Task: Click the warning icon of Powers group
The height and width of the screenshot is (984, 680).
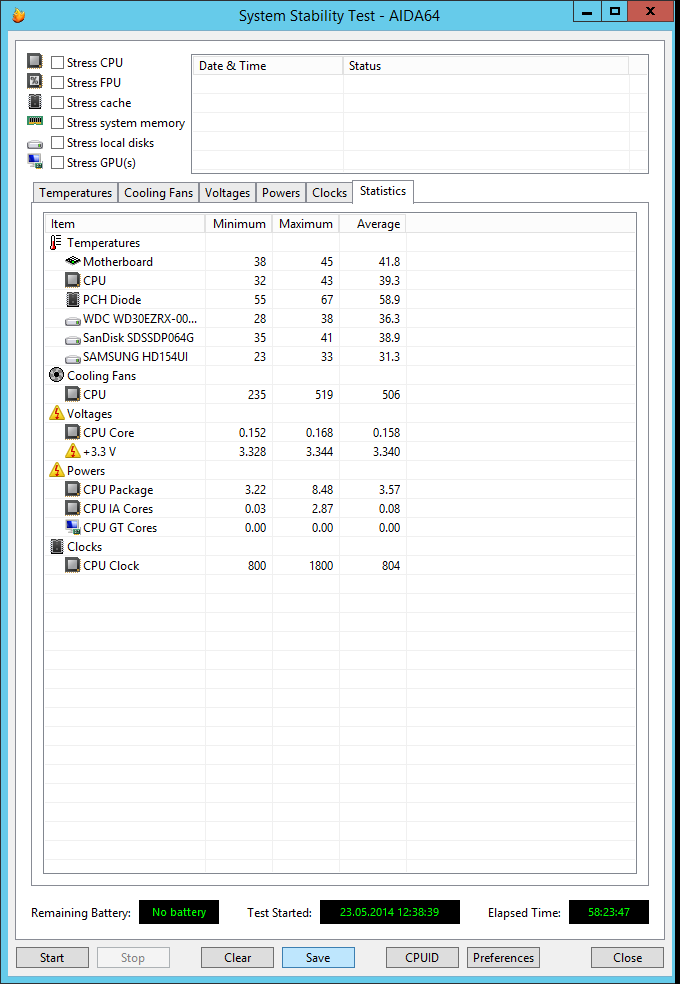Action: click(56, 470)
